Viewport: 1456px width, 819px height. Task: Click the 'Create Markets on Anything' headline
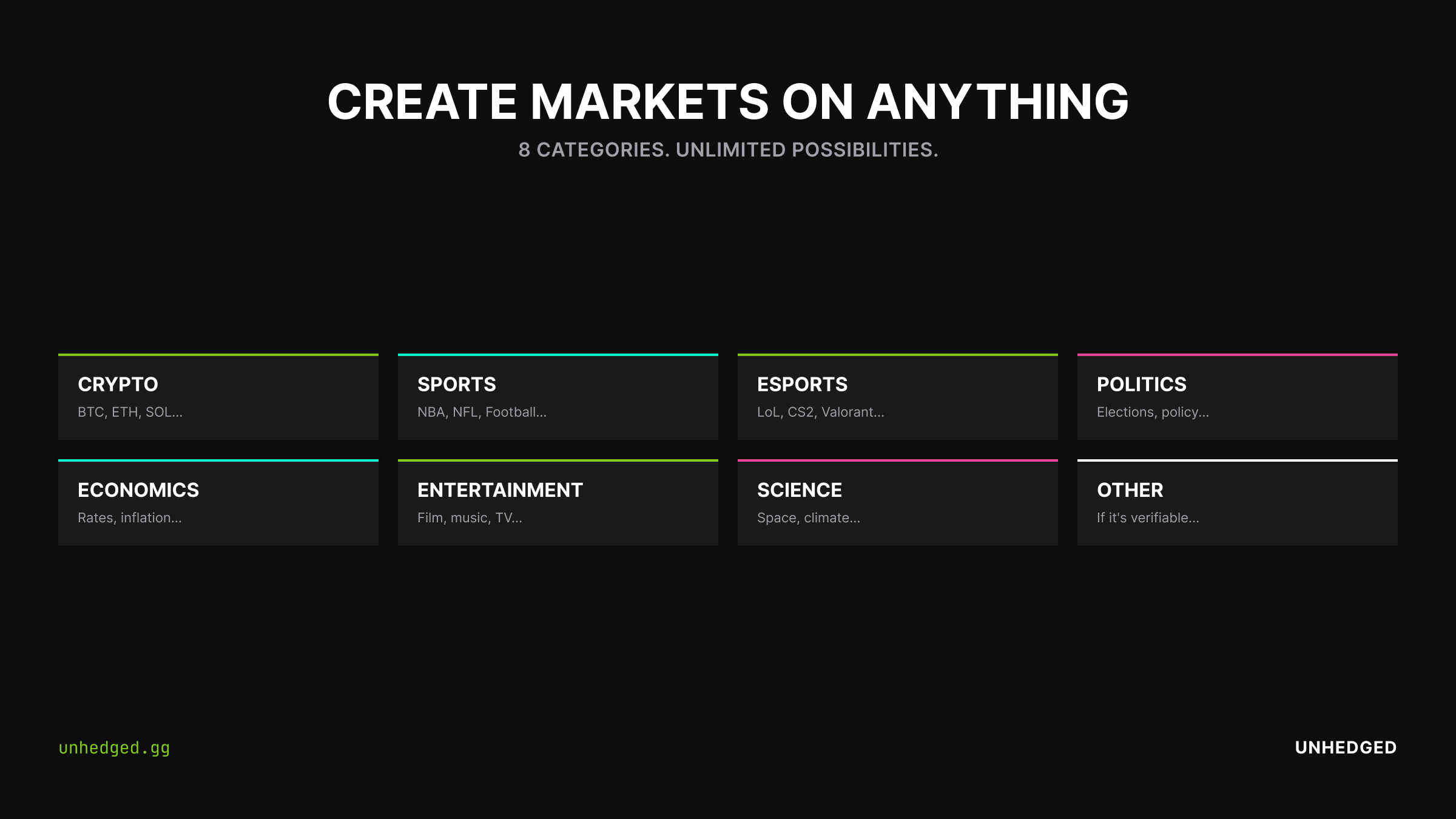[x=728, y=102]
